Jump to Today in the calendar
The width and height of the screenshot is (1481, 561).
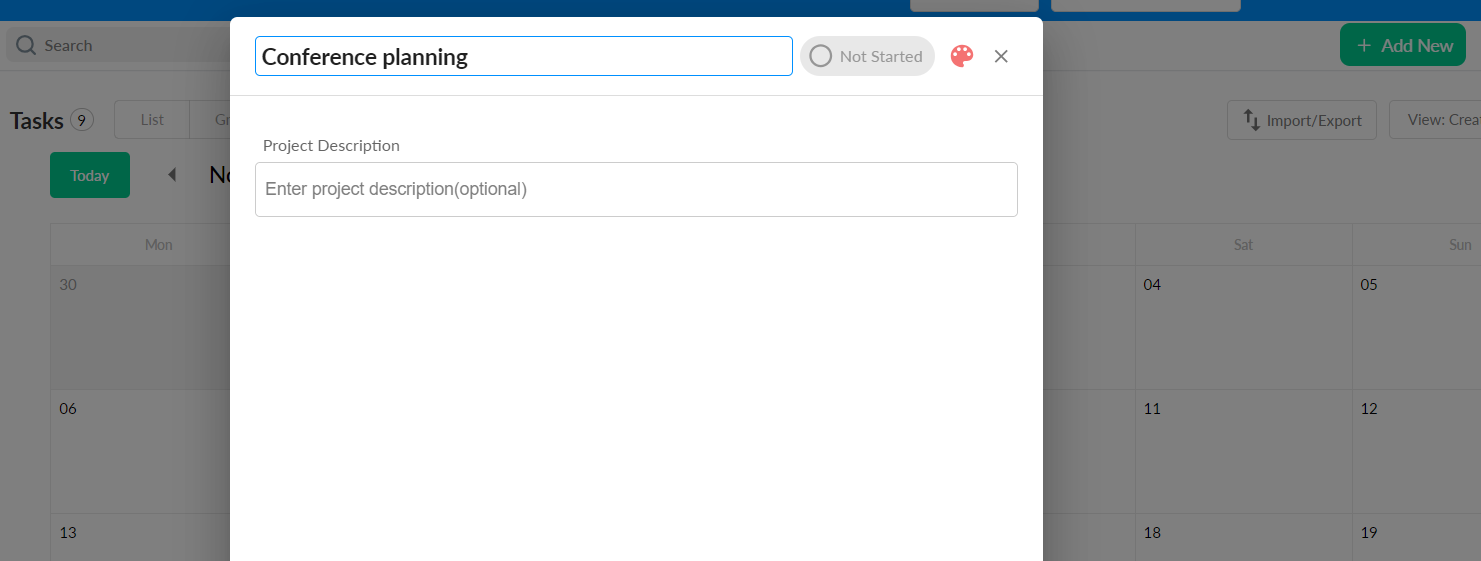(x=89, y=175)
